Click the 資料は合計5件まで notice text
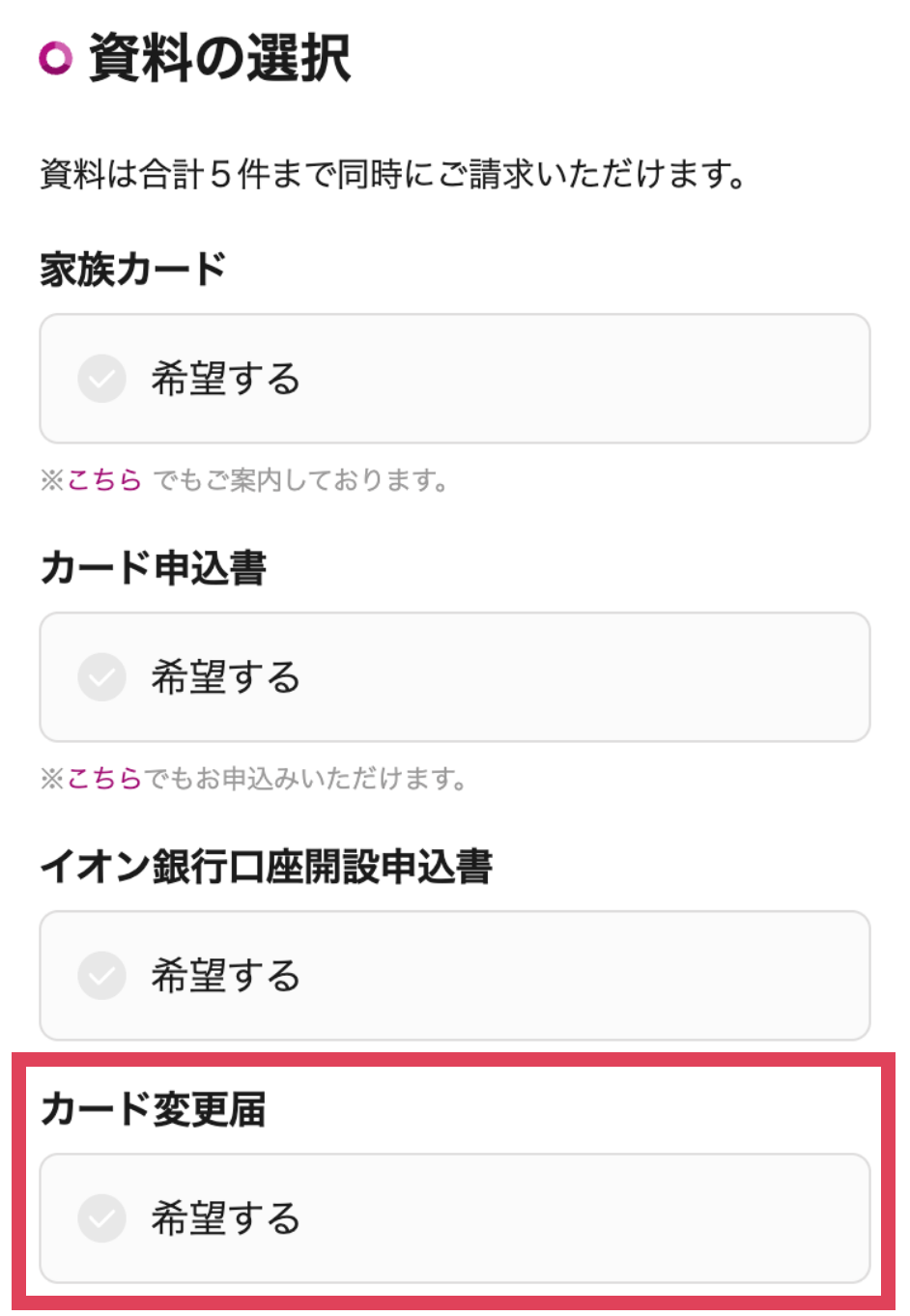 [x=392, y=175]
